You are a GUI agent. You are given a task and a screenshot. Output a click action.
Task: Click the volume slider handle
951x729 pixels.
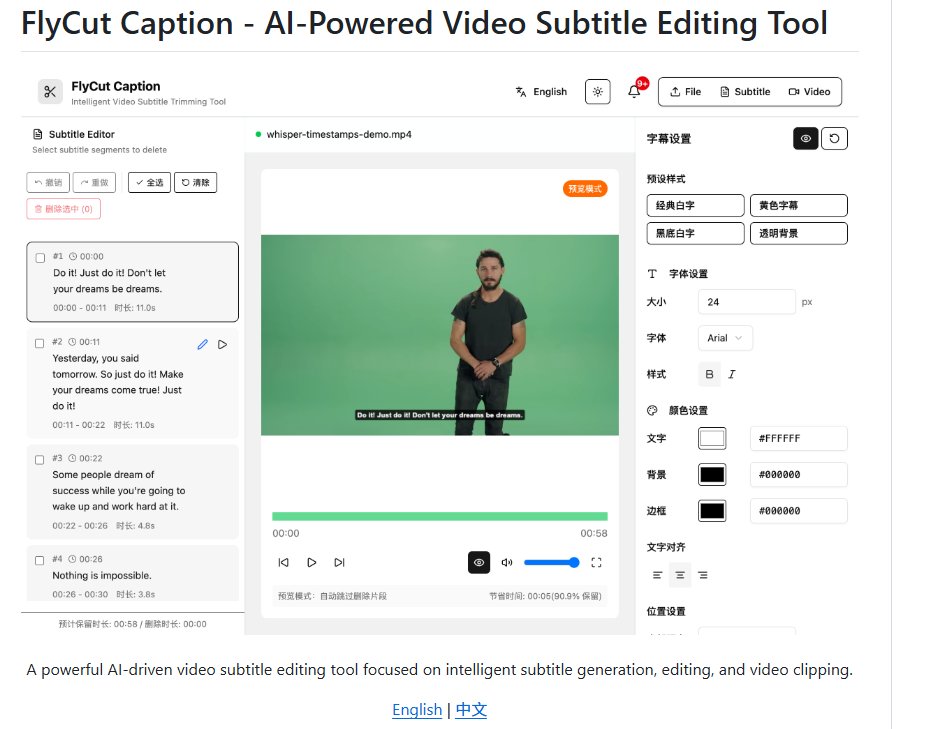574,562
